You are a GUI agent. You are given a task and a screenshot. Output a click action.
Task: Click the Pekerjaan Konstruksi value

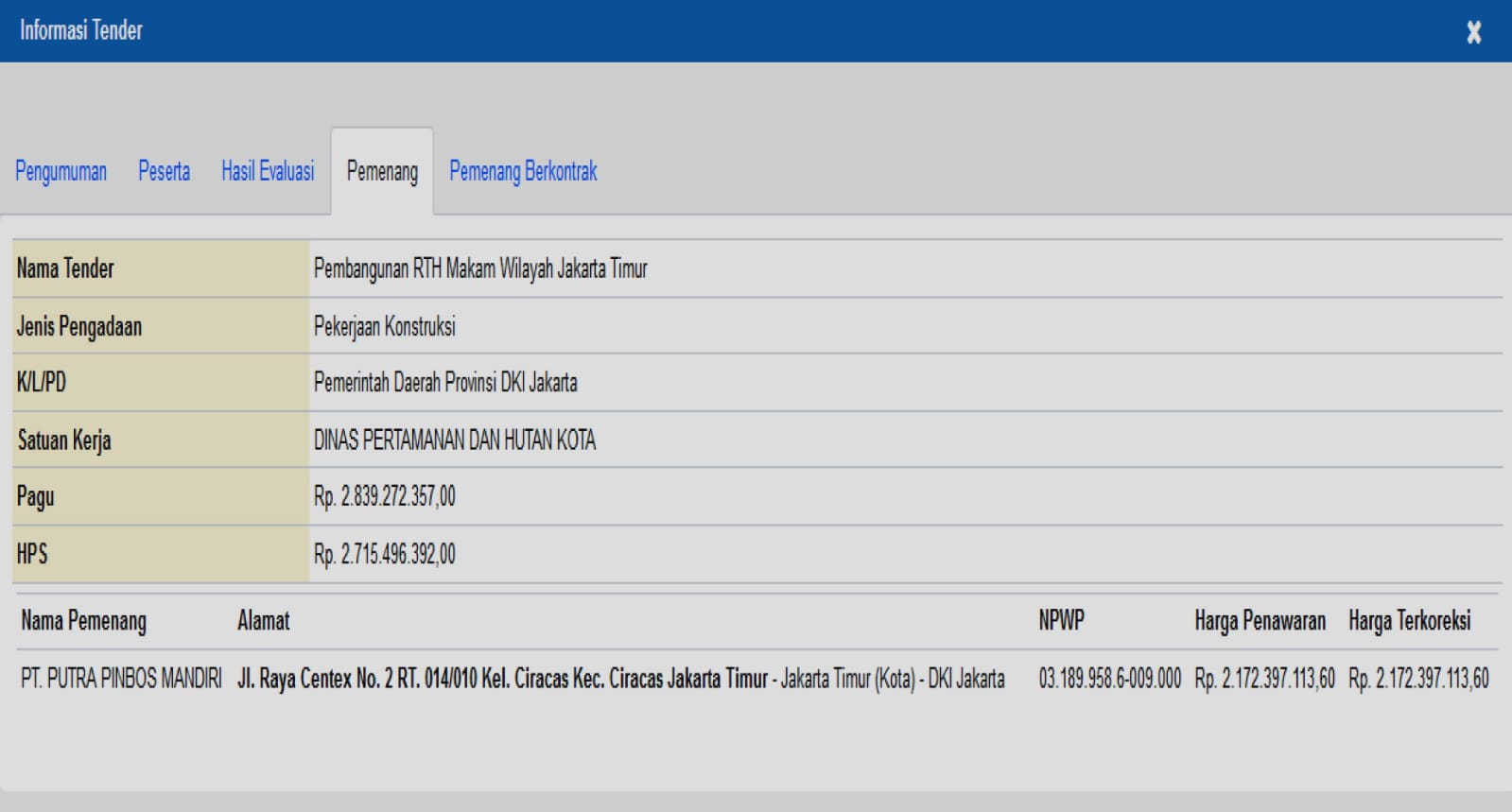pos(385,326)
